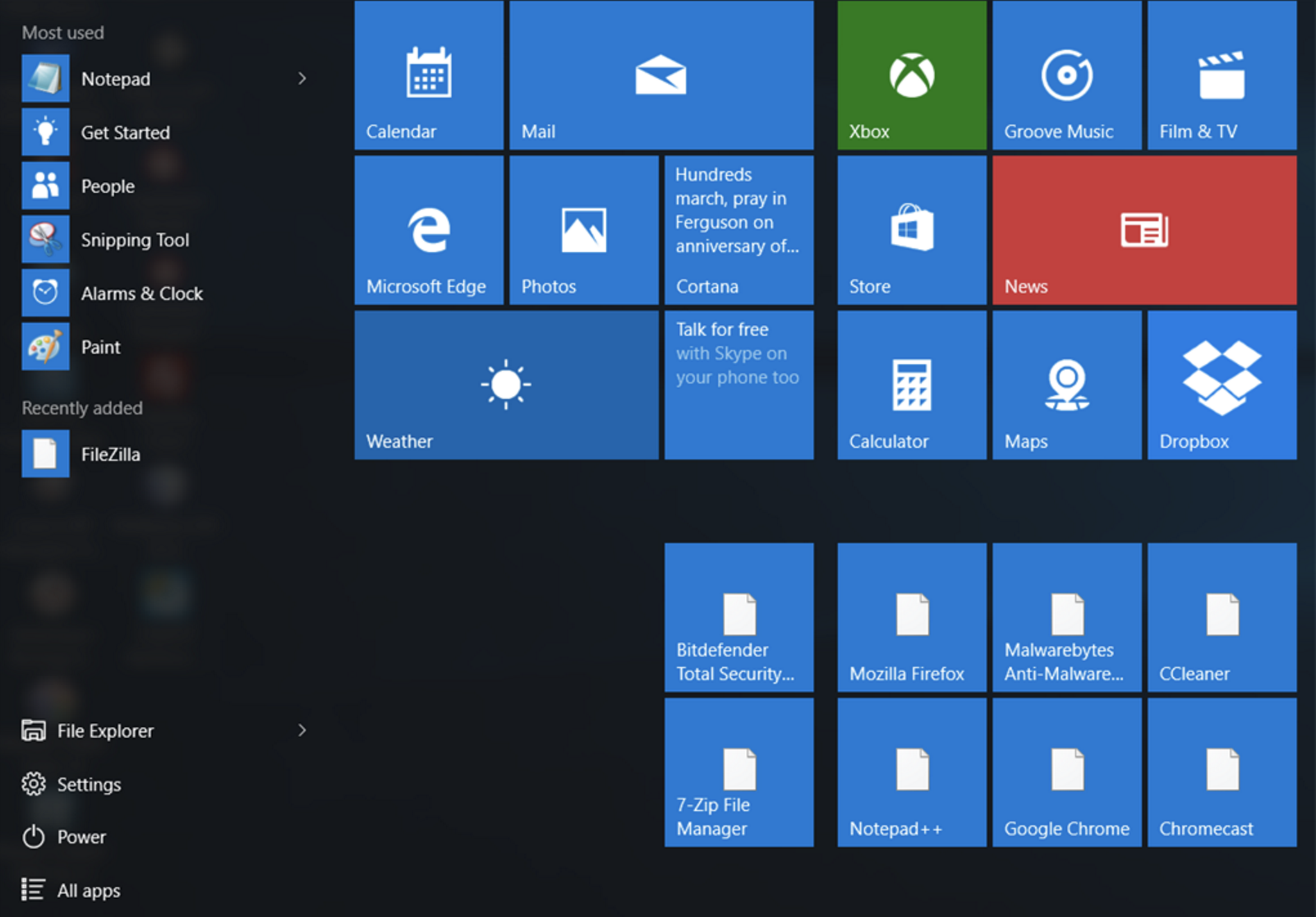Image resolution: width=1316 pixels, height=917 pixels.
Task: Open Microsoft Edge browser tile
Action: point(428,230)
